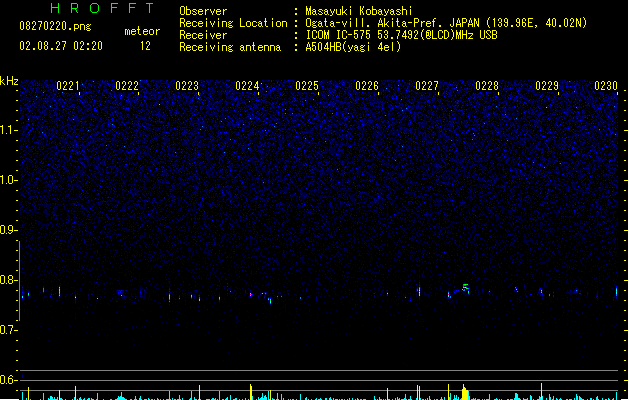Click the Receiving antenna field label
This screenshot has width=629, height=400.
click(x=230, y=47)
